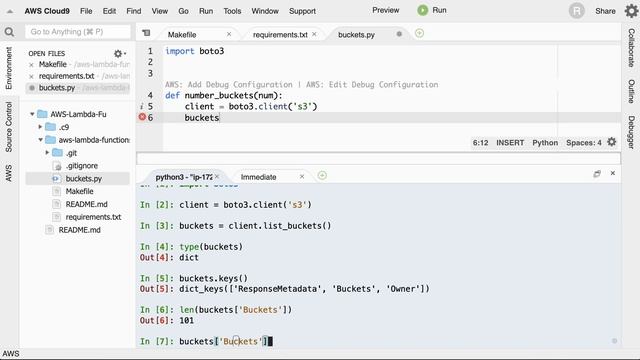
Task: Open the preferences gear icon at top right
Action: [x=631, y=11]
